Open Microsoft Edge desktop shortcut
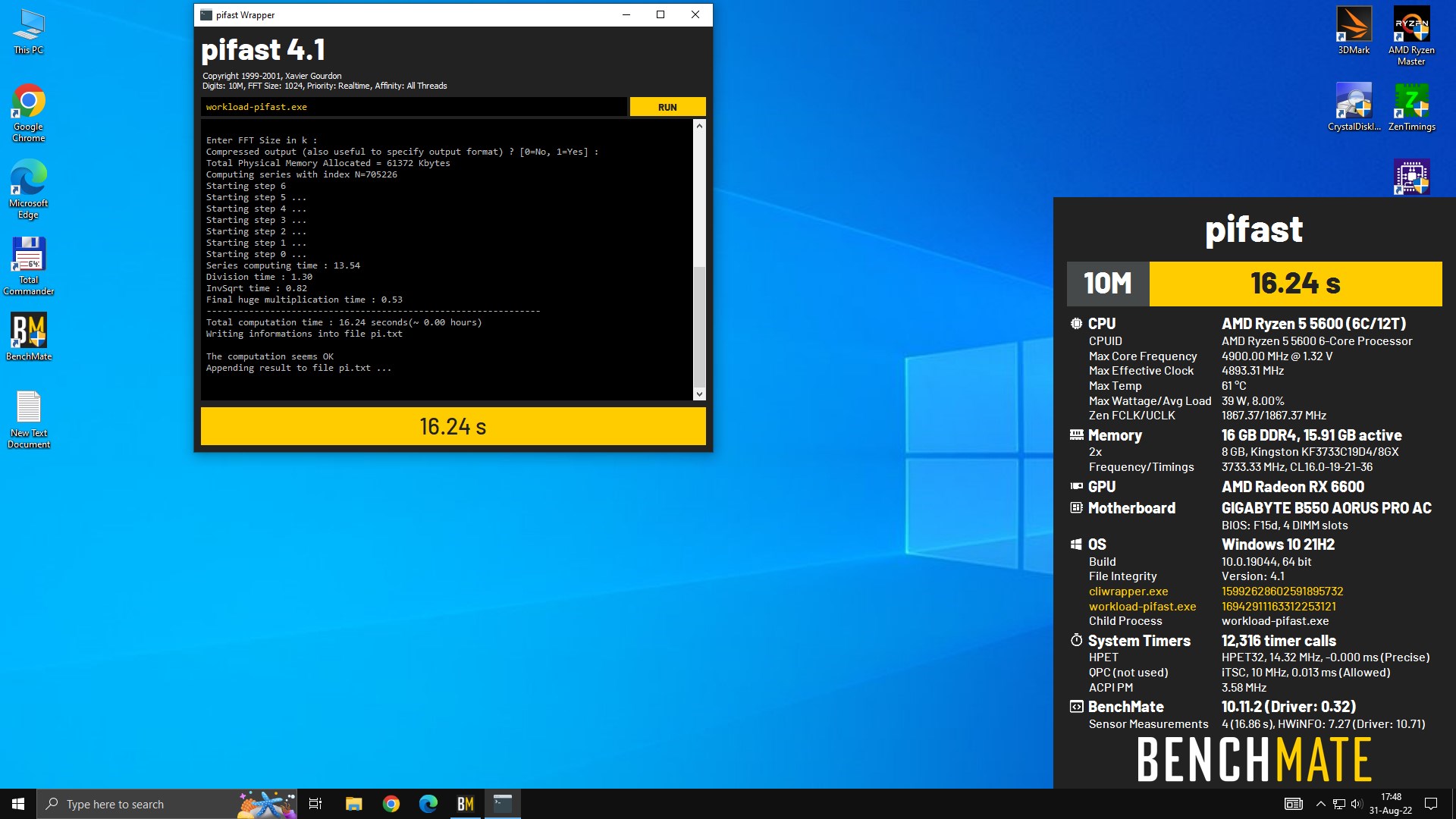The image size is (1456, 819). 29,189
